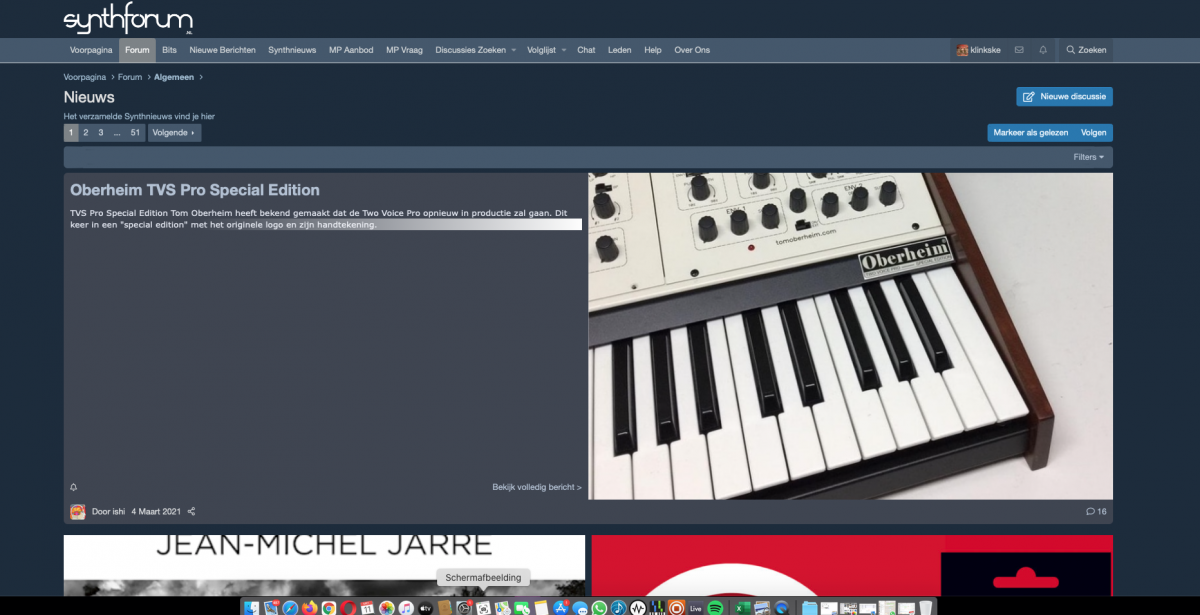Open the Bits nav tab
Image resolution: width=1200 pixels, height=615 pixels.
169,50
